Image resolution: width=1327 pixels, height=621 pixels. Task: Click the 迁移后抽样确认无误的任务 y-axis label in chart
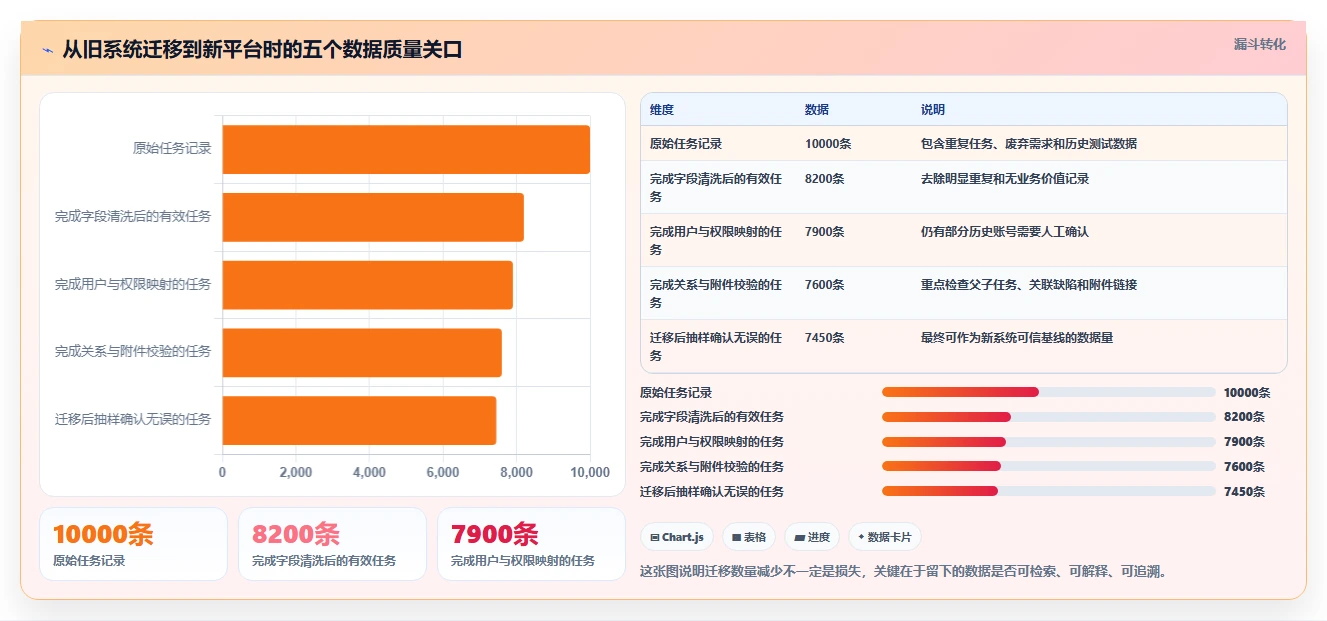click(133, 420)
